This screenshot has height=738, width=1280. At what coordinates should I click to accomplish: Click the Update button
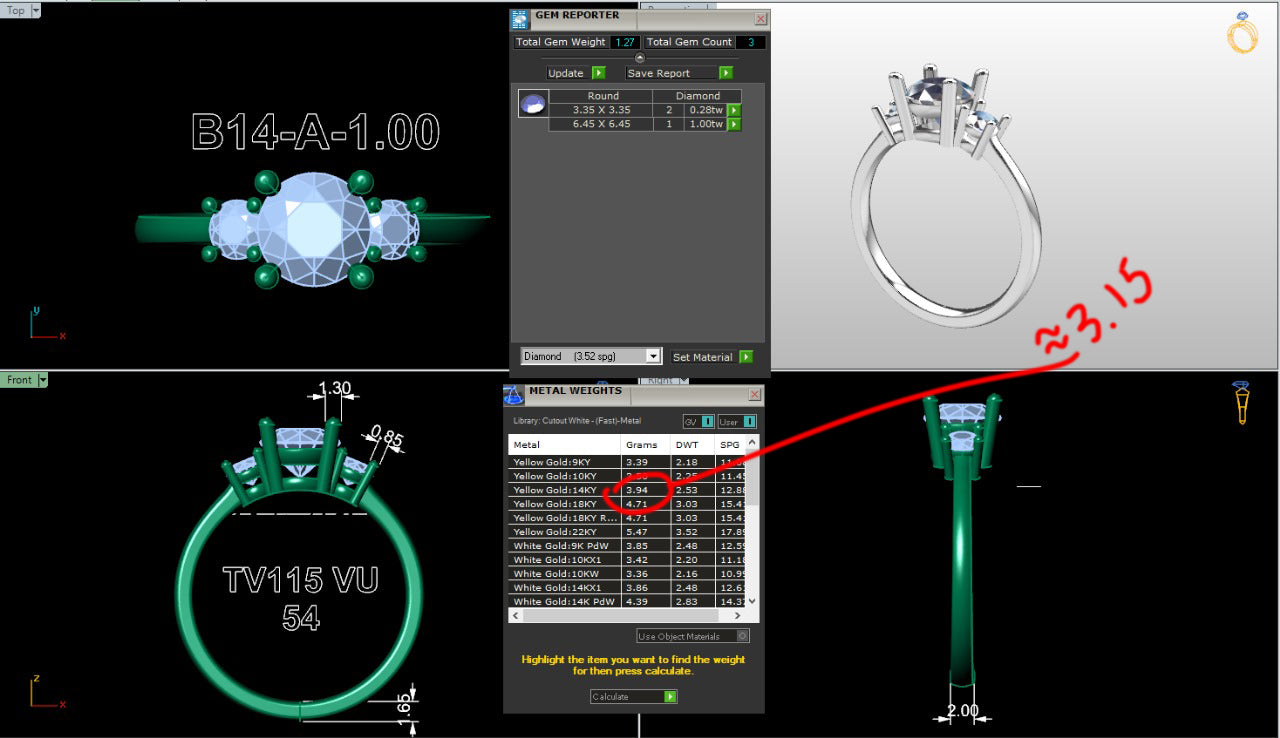point(566,73)
